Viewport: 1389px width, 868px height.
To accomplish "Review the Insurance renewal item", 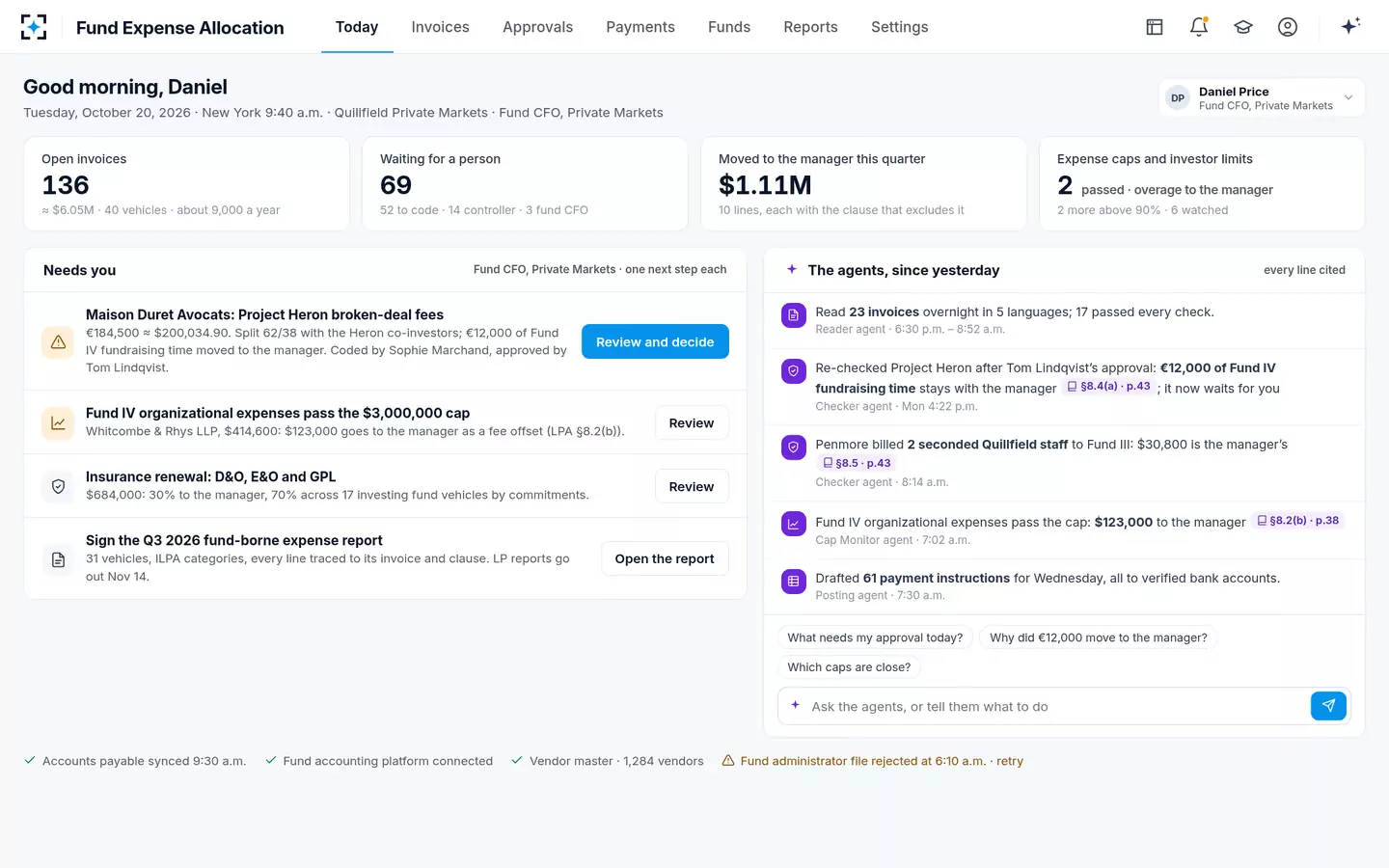I will point(692,486).
